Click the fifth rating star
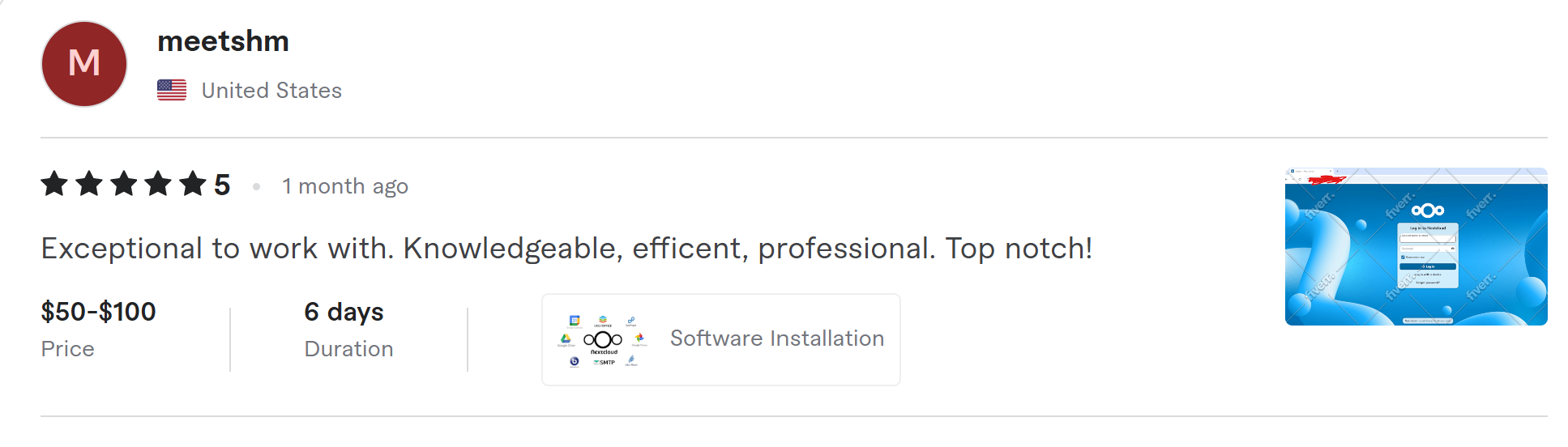This screenshot has height=447, width=1568. click(193, 185)
